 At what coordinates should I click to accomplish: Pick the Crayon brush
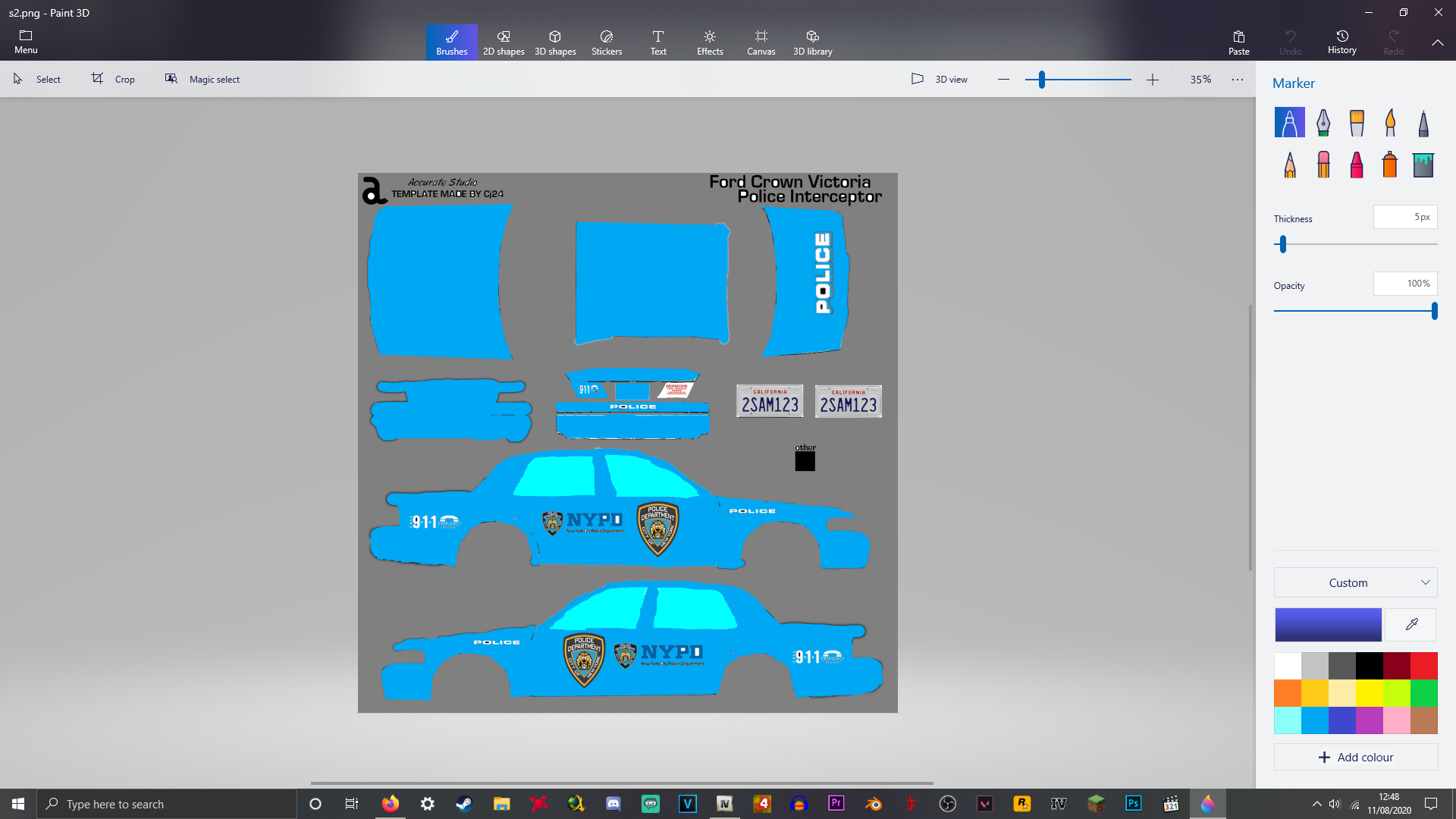tap(1357, 165)
